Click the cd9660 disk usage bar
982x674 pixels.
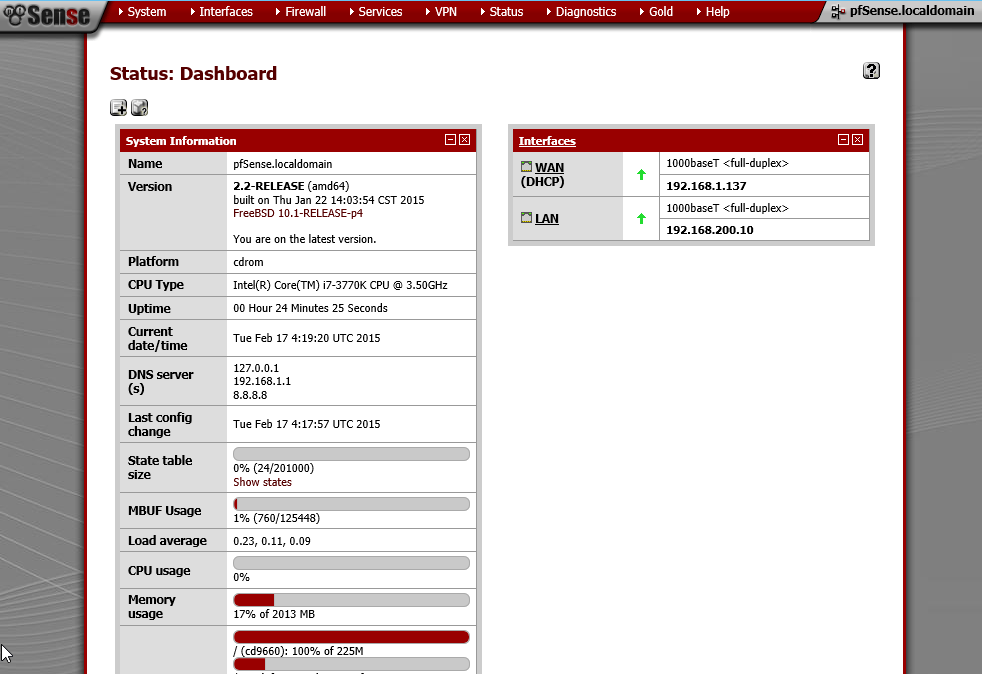pyautogui.click(x=351, y=637)
